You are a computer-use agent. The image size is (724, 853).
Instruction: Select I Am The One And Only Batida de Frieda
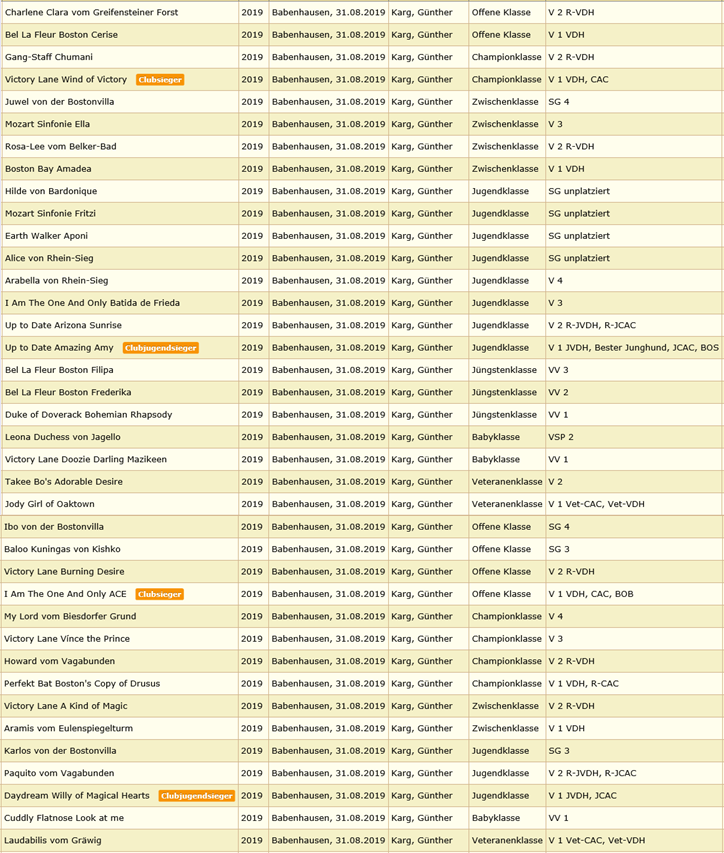(92, 302)
